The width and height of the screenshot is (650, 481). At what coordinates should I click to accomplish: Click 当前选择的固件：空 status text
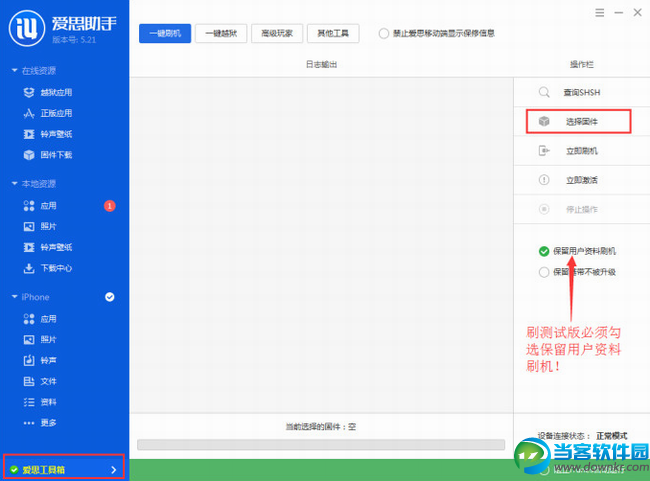tap(321, 427)
